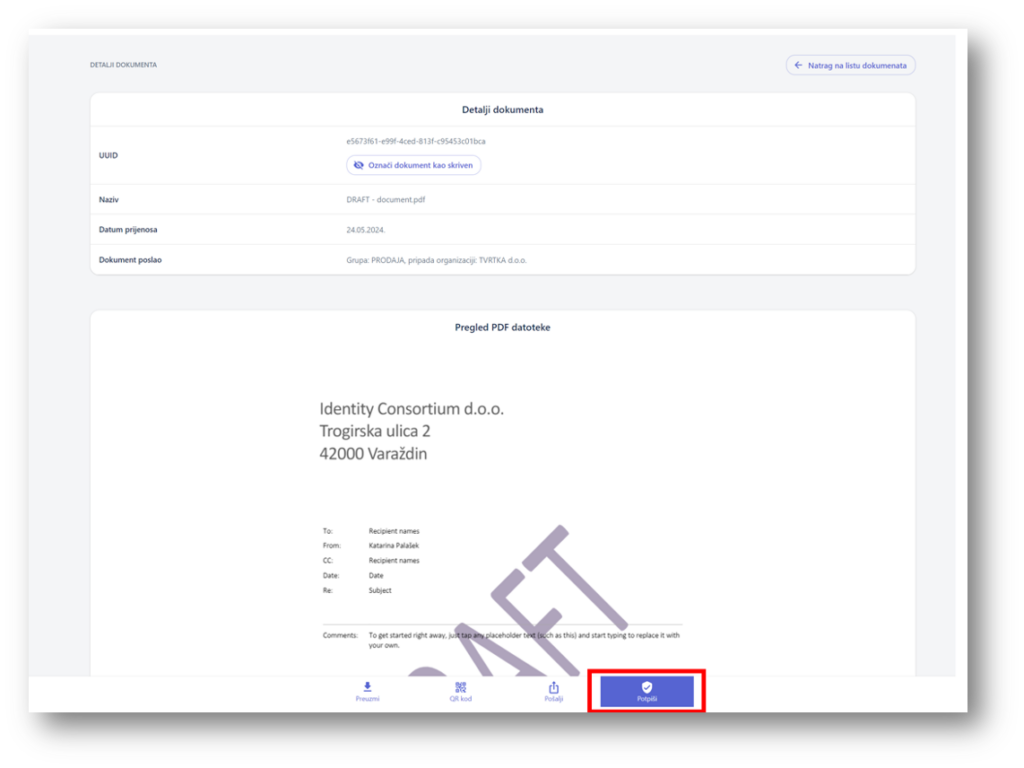Click the Pošalji share icon
The height and width of the screenshot is (768, 1024).
[554, 687]
